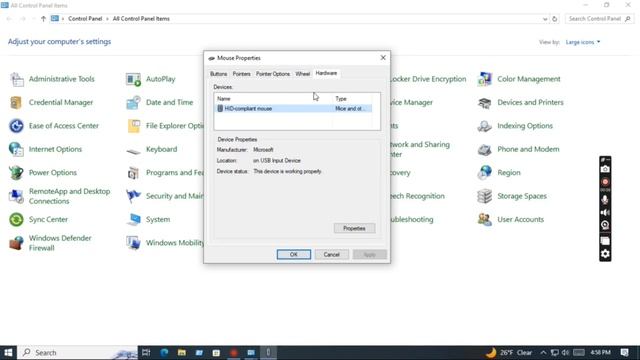Screen dimensions: 640x360
Task: Click OK in Mouse Properties
Action: tap(293, 254)
